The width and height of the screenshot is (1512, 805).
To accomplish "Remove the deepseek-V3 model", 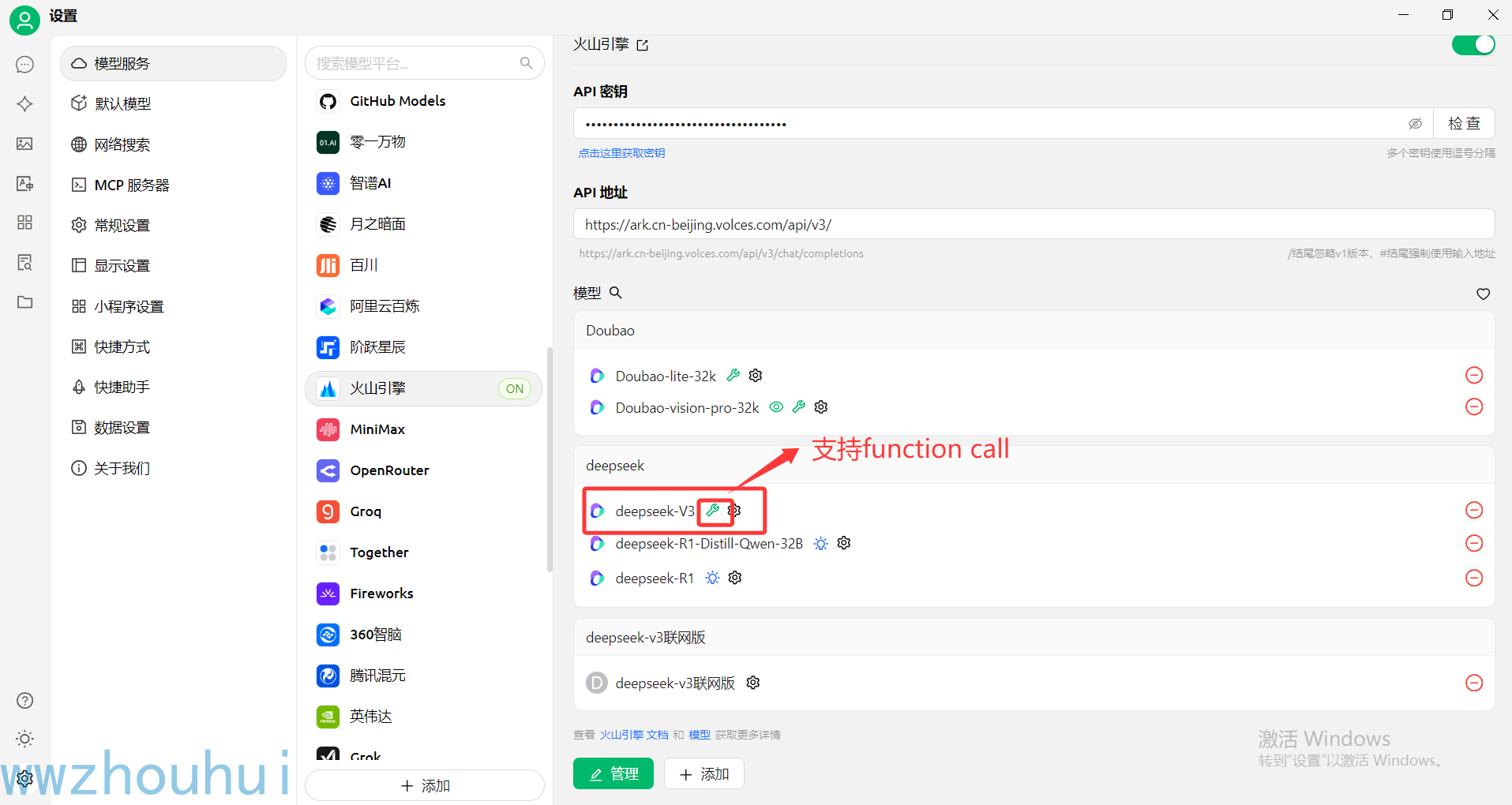I will [1473, 510].
